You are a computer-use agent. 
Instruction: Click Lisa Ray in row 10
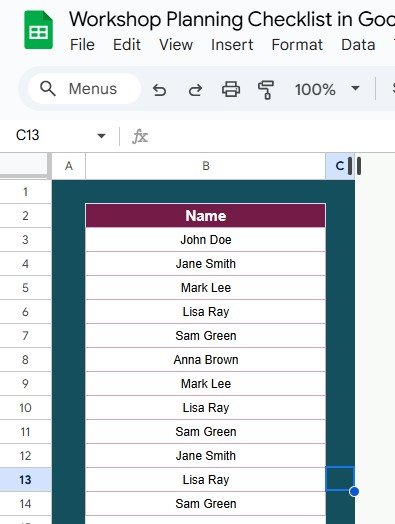pos(206,408)
